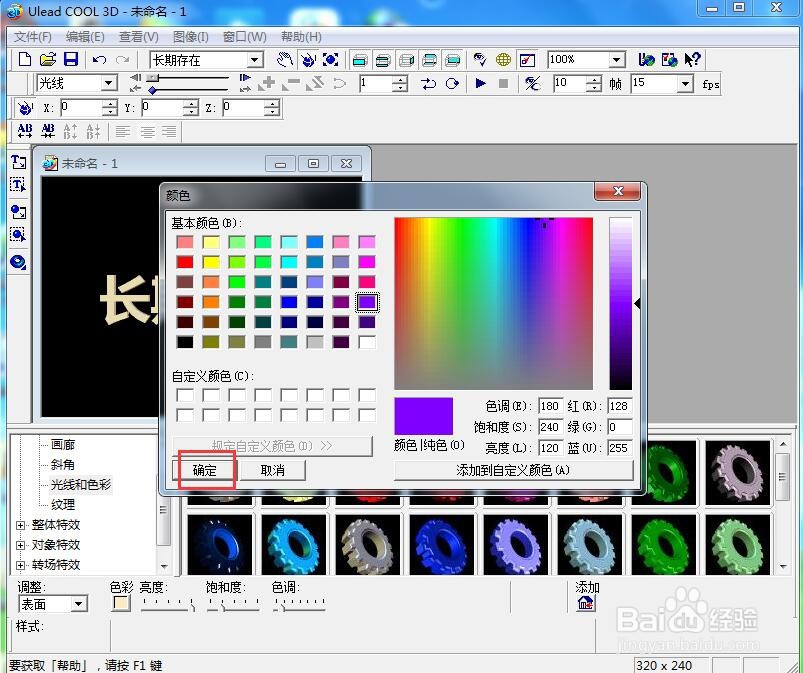Screen dimensions: 803x673
Task: Select the Resize object tool
Action: (x=331, y=60)
